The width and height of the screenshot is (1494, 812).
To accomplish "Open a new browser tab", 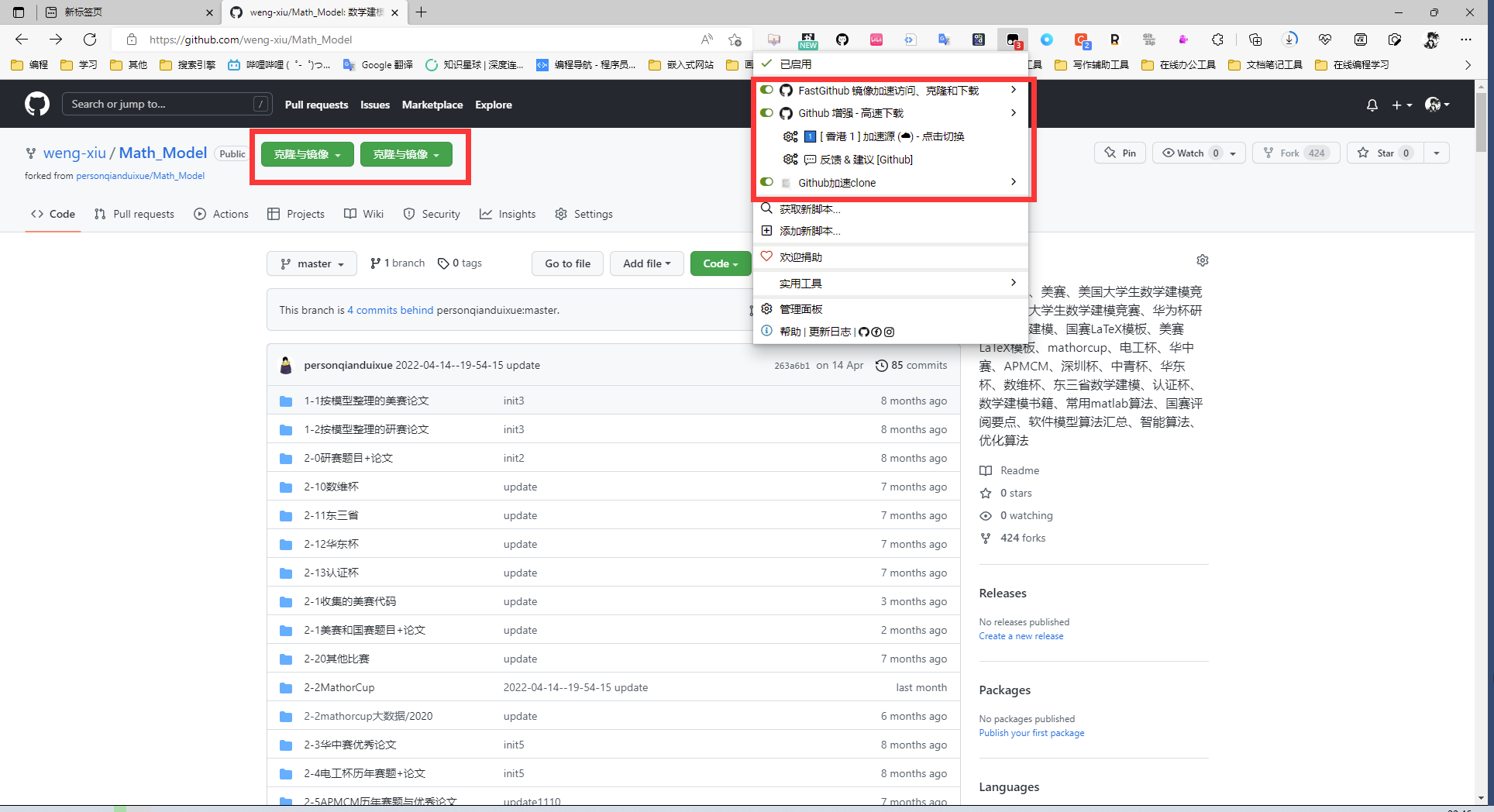I will pyautogui.click(x=421, y=12).
